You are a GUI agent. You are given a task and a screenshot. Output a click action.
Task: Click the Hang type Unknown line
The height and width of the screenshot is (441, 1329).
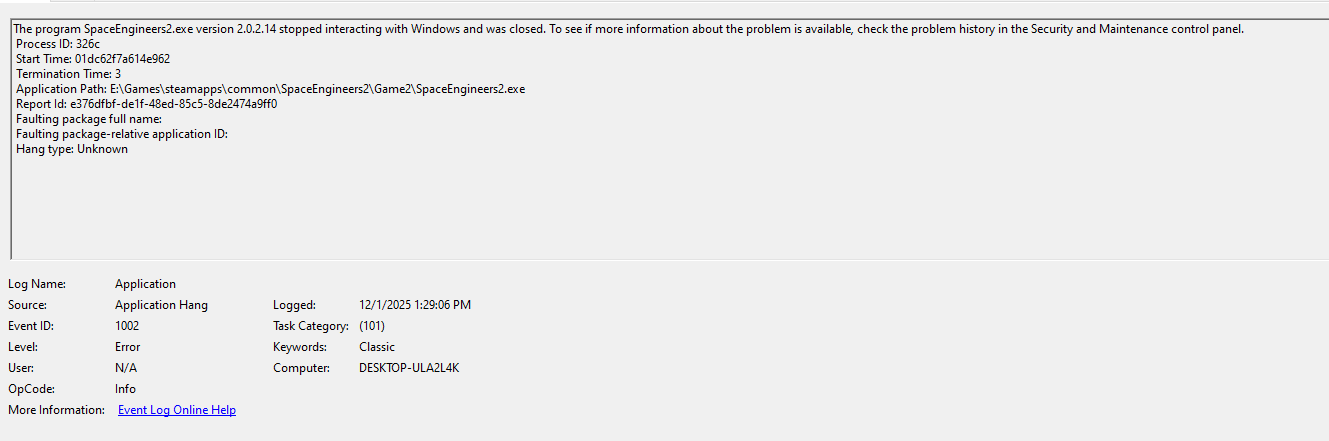72,149
